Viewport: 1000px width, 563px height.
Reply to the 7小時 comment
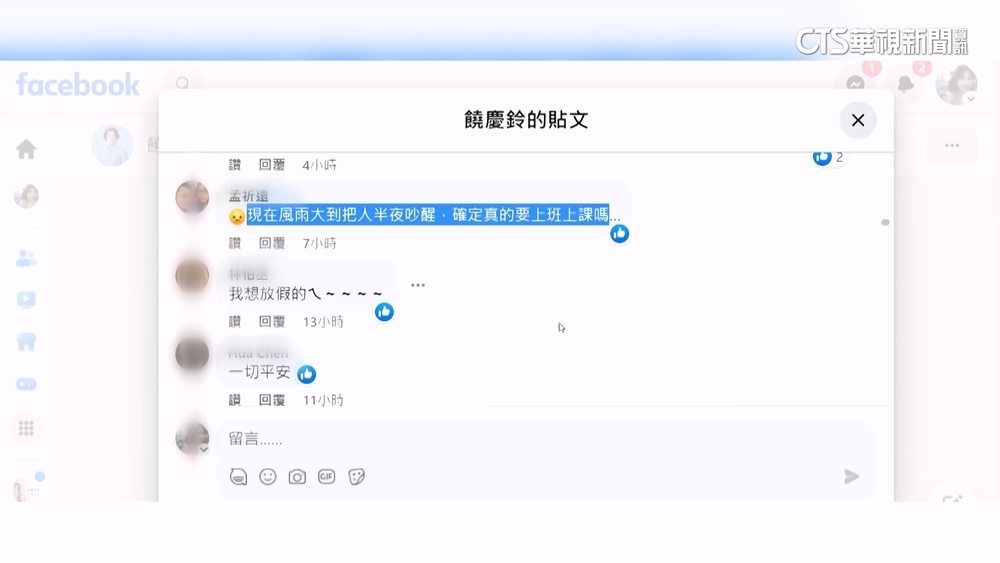(272, 243)
